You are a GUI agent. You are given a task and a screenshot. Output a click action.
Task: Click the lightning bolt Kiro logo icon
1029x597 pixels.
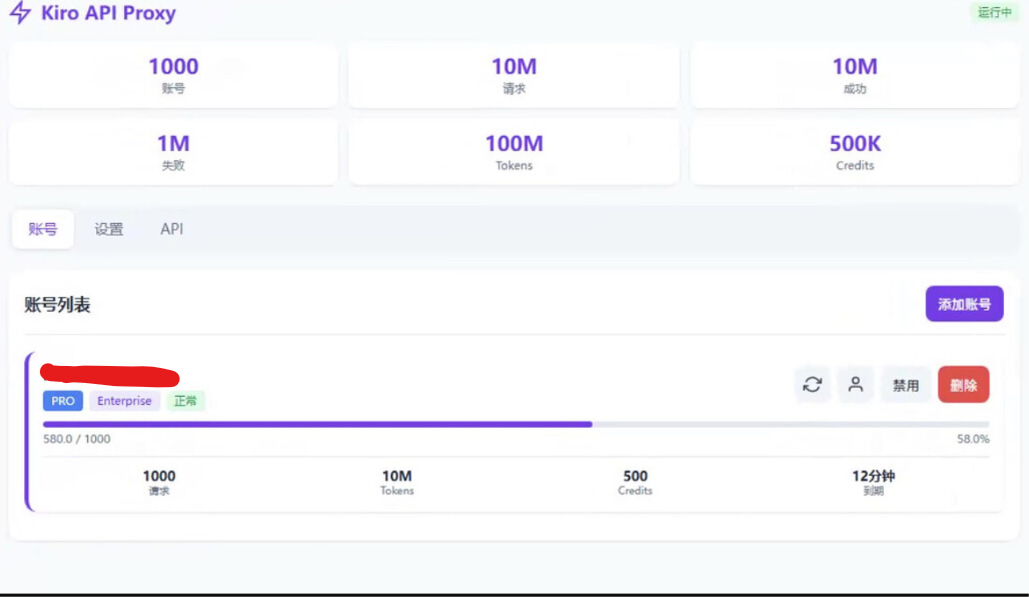tap(20, 12)
